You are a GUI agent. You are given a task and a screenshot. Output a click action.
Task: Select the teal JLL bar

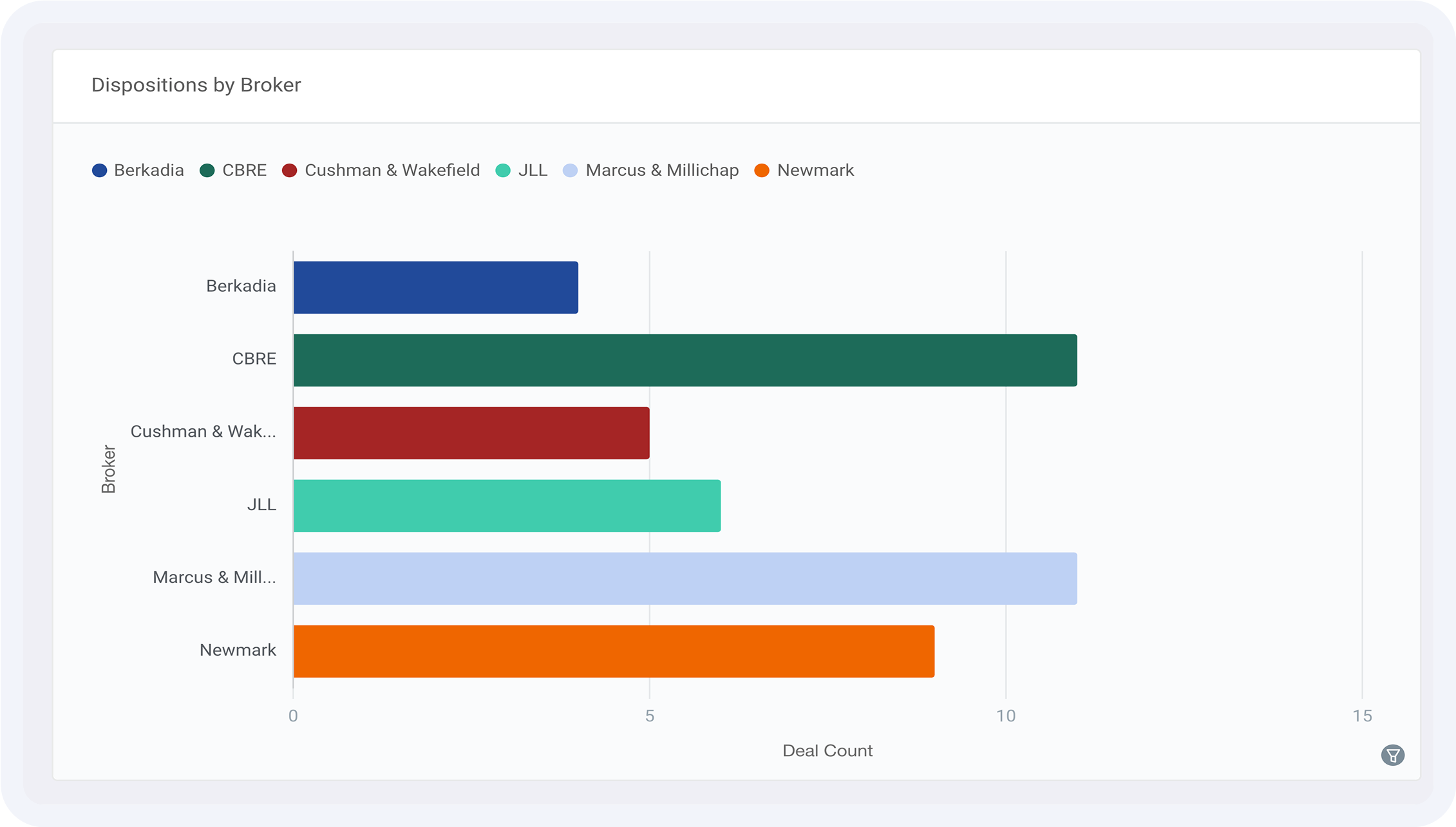pyautogui.click(x=507, y=506)
